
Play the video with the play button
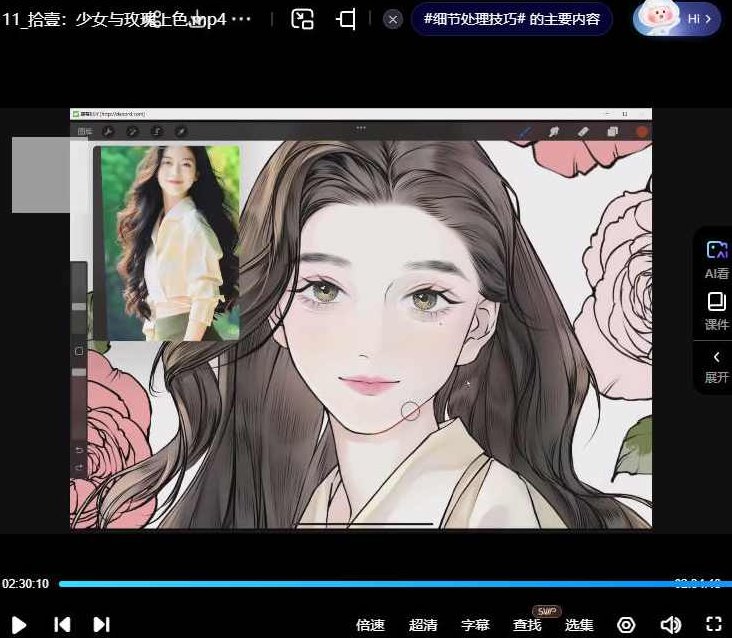pos(18,624)
